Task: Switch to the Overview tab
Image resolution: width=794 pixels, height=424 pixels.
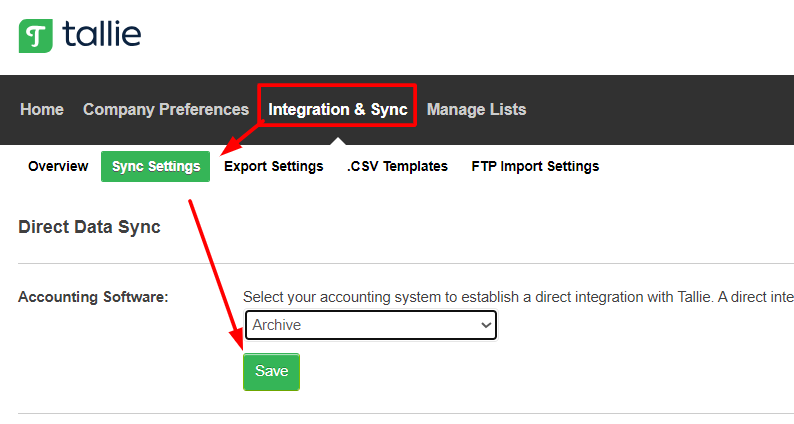Action: 58,166
